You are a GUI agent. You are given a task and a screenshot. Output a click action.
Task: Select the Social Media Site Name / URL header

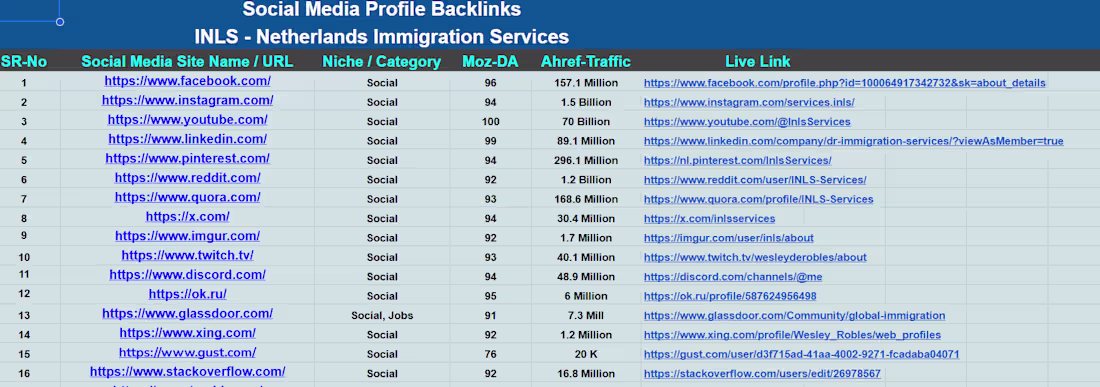[187, 62]
